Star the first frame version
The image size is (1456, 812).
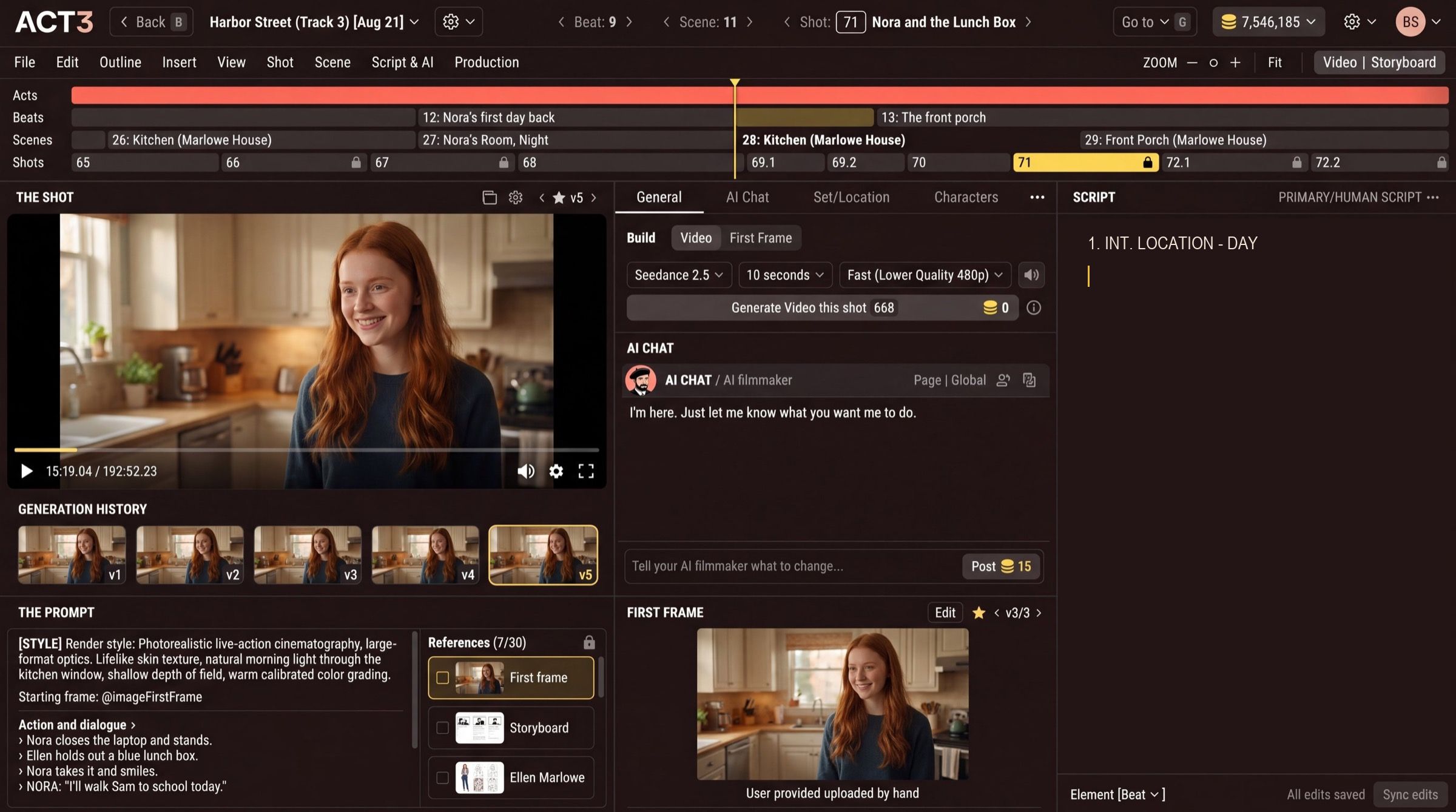(x=979, y=612)
